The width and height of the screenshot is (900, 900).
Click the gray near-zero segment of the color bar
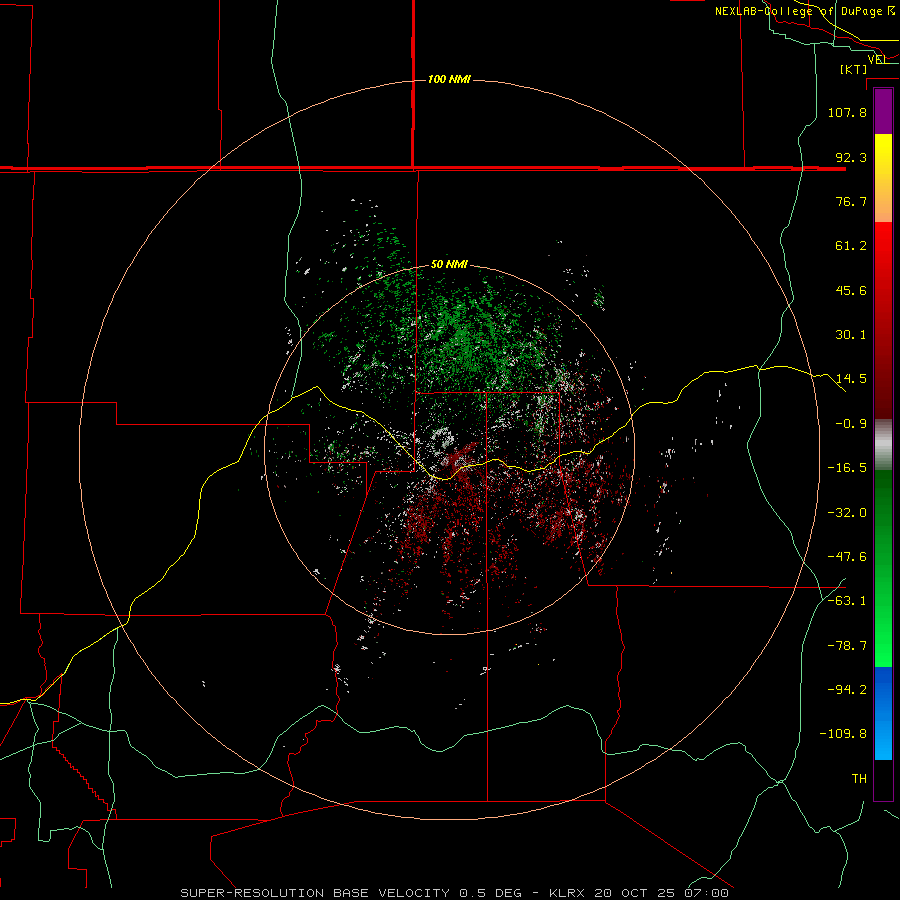click(883, 442)
